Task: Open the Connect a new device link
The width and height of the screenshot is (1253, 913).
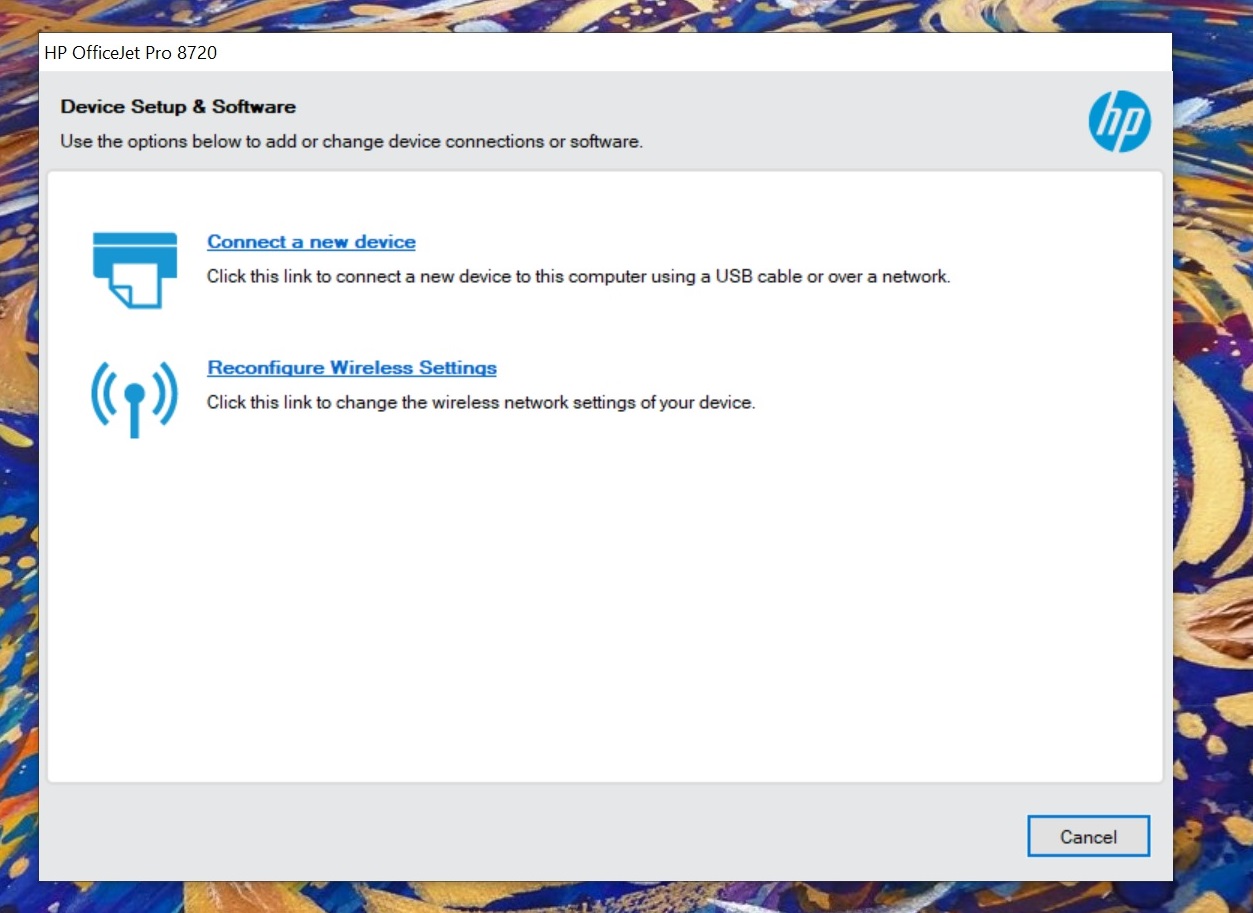Action: click(311, 241)
